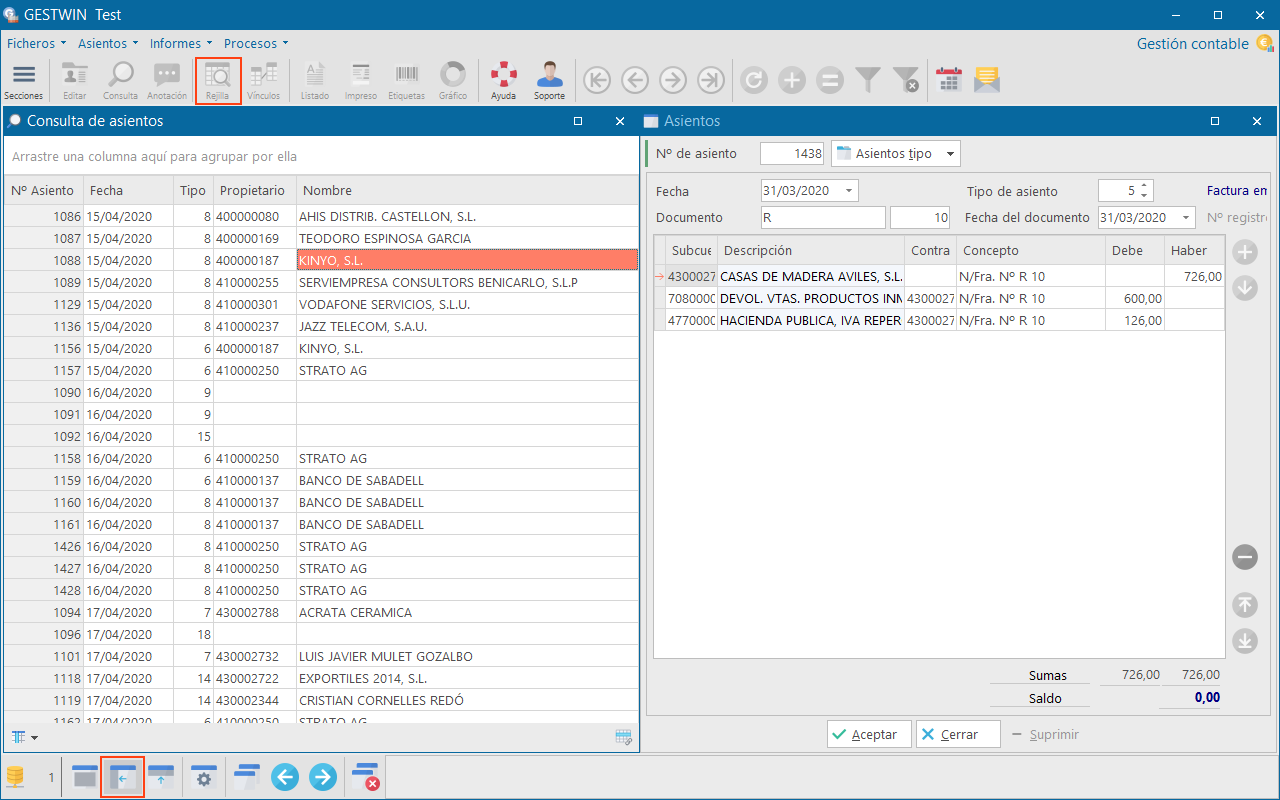Select the VODAFONE SERVICIOS, S.L.U. row
The image size is (1280, 800).
321,304
